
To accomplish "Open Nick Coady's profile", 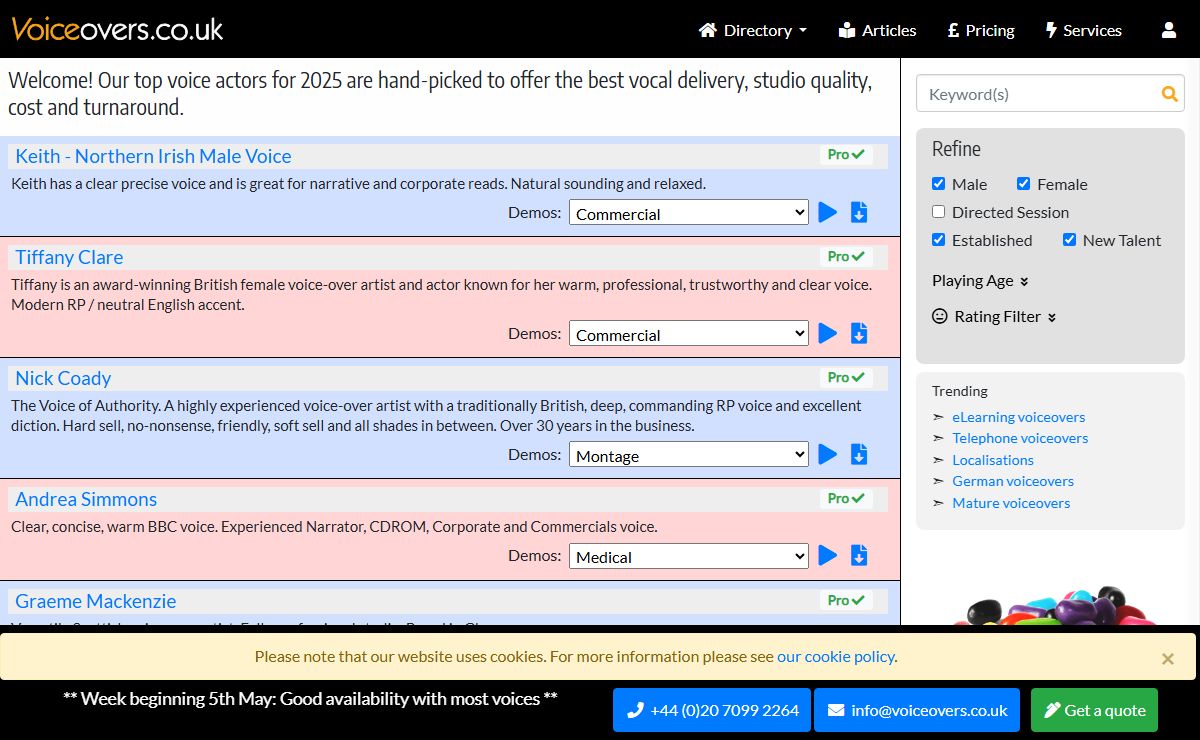I will point(63,378).
